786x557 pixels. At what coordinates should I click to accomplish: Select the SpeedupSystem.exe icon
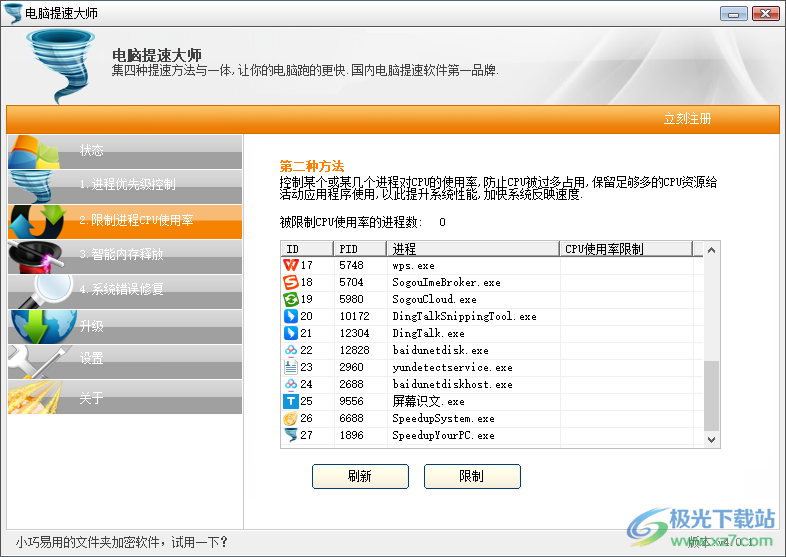click(291, 418)
